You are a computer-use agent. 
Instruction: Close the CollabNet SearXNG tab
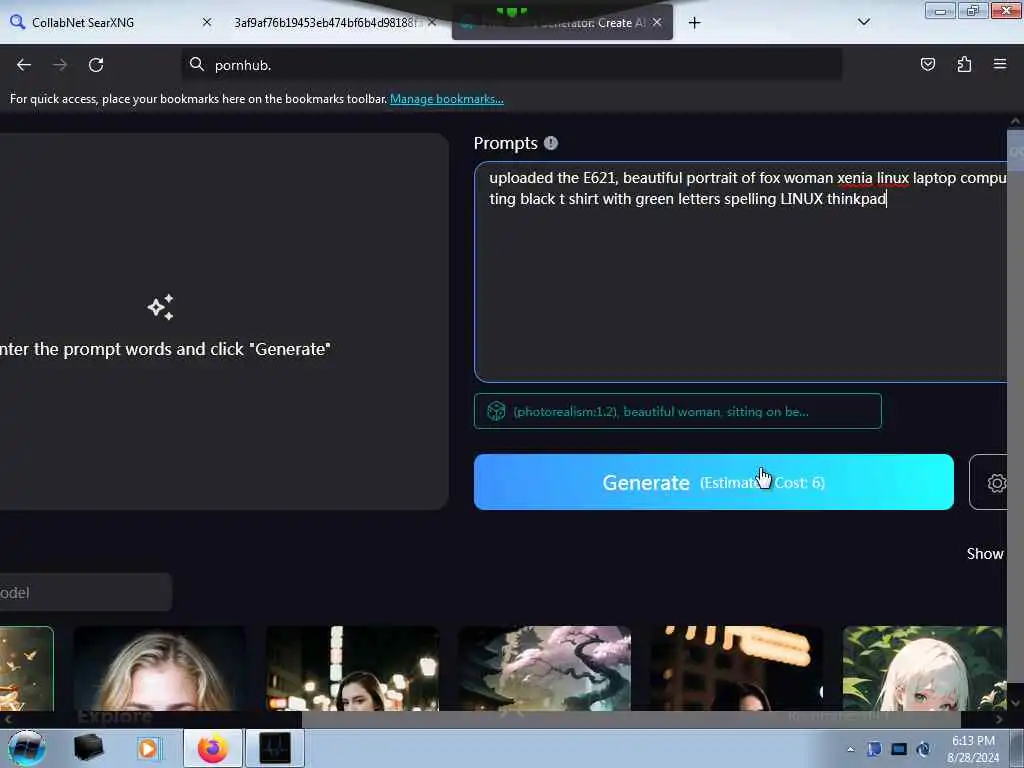[x=206, y=22]
